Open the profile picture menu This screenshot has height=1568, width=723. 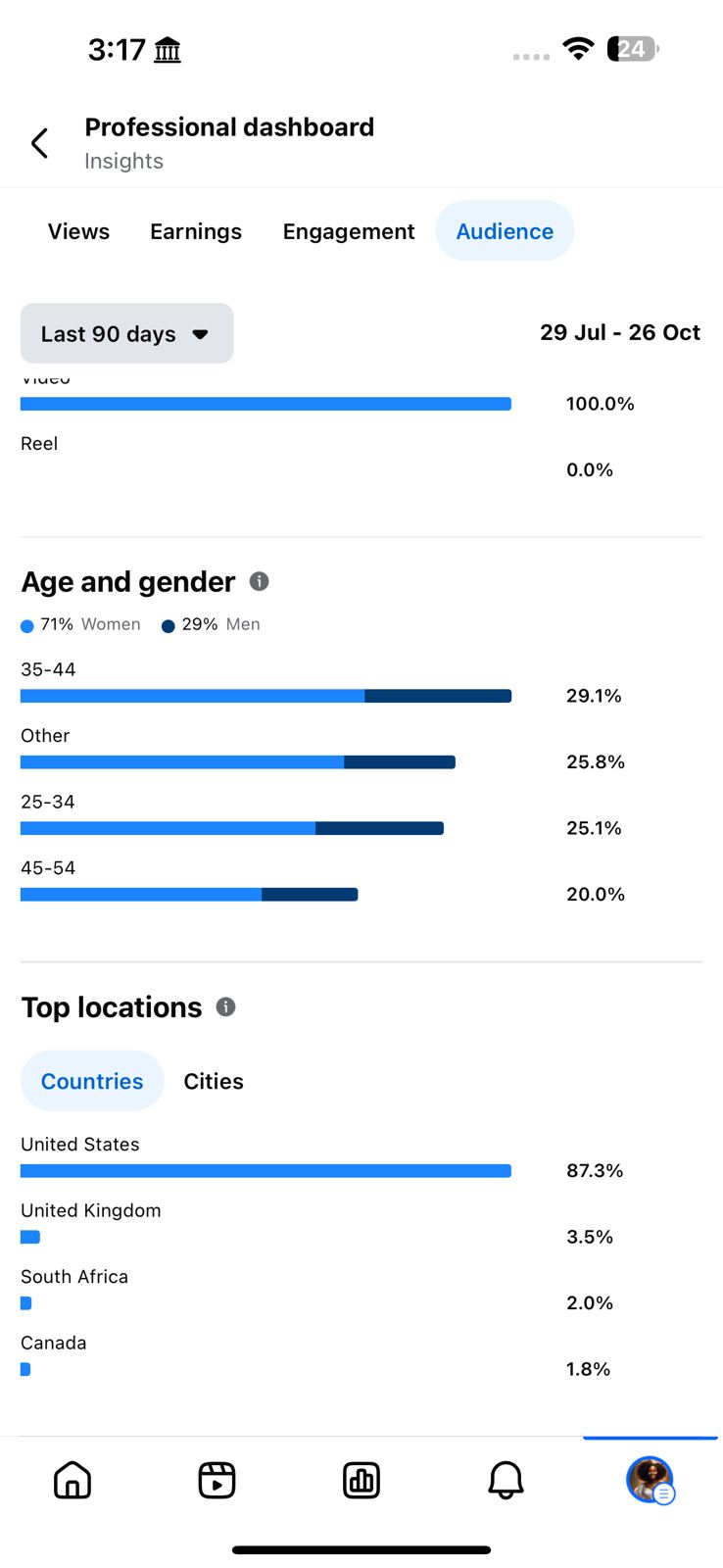coord(650,1480)
